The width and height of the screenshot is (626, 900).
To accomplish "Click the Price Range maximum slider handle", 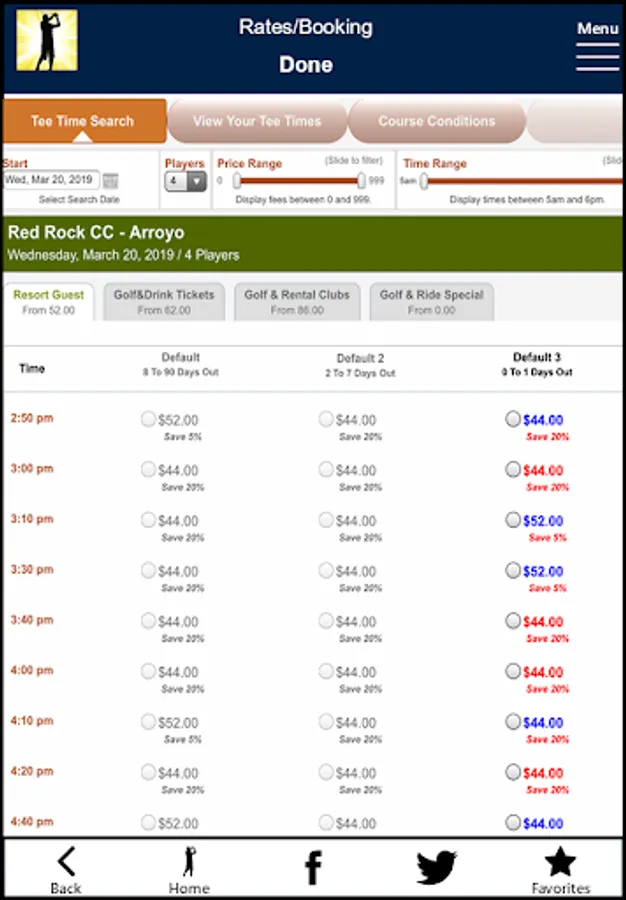I will pos(361,181).
